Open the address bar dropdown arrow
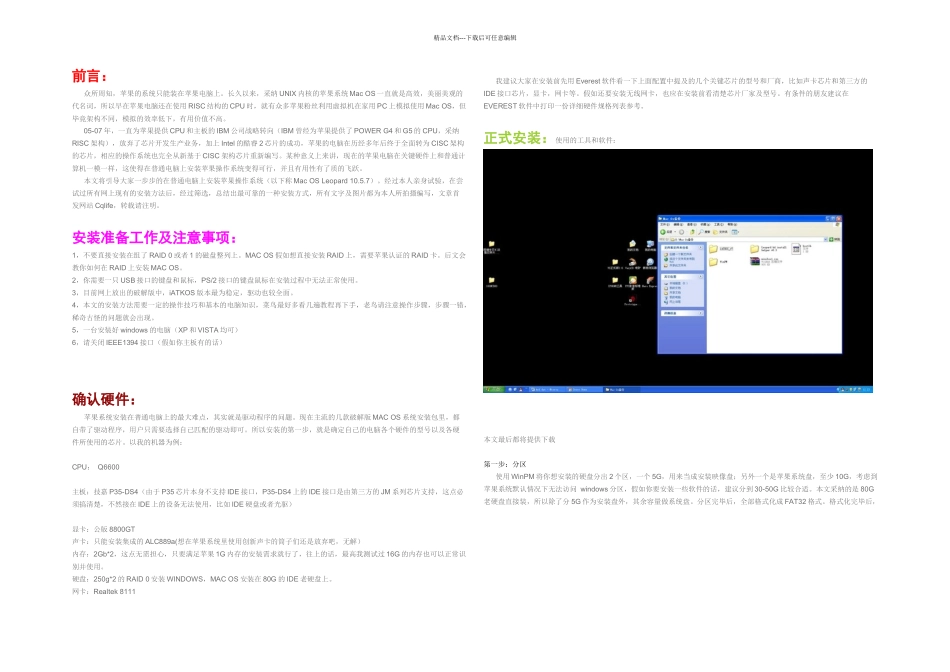This screenshot has height=672, width=950. (x=825, y=239)
